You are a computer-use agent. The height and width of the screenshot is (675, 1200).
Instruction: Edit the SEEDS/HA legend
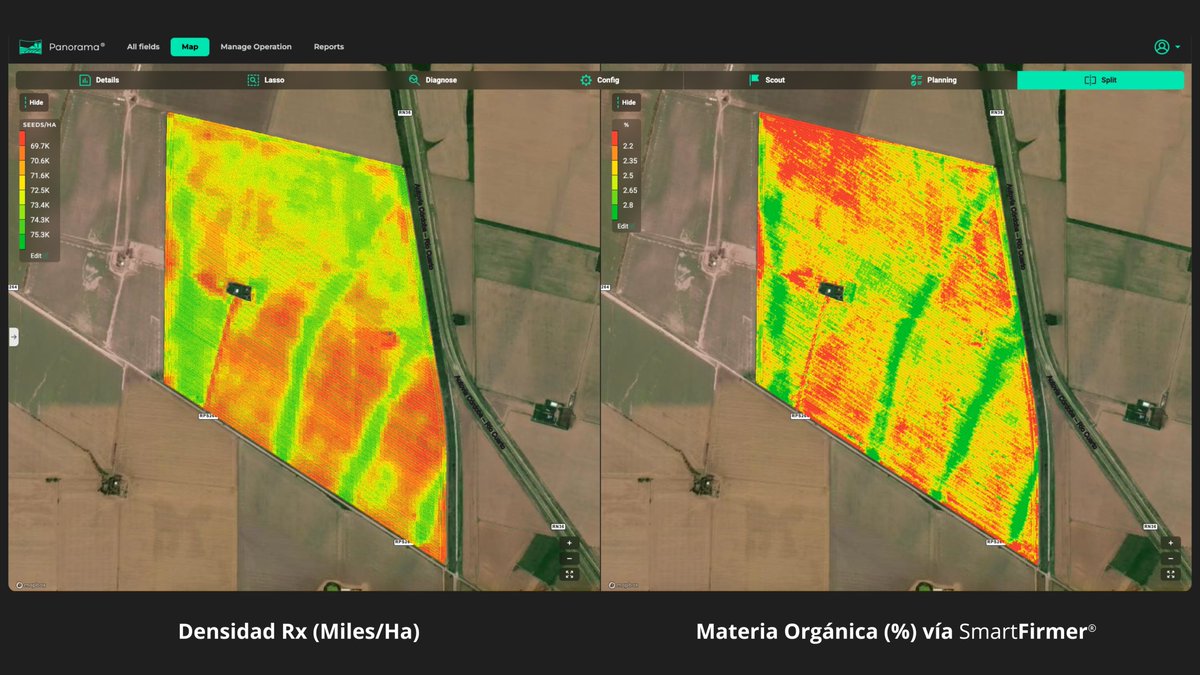36,255
